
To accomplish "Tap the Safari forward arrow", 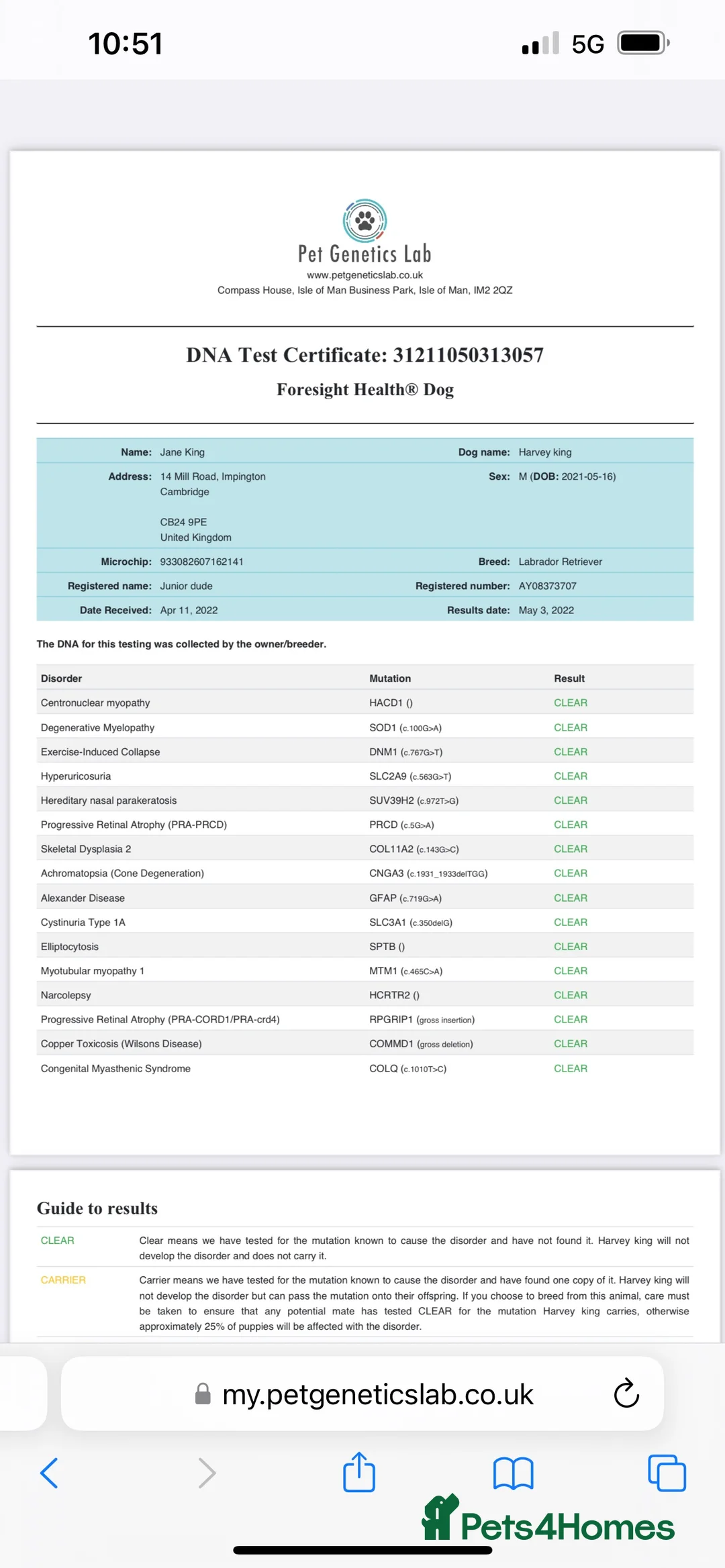I will point(207,1473).
